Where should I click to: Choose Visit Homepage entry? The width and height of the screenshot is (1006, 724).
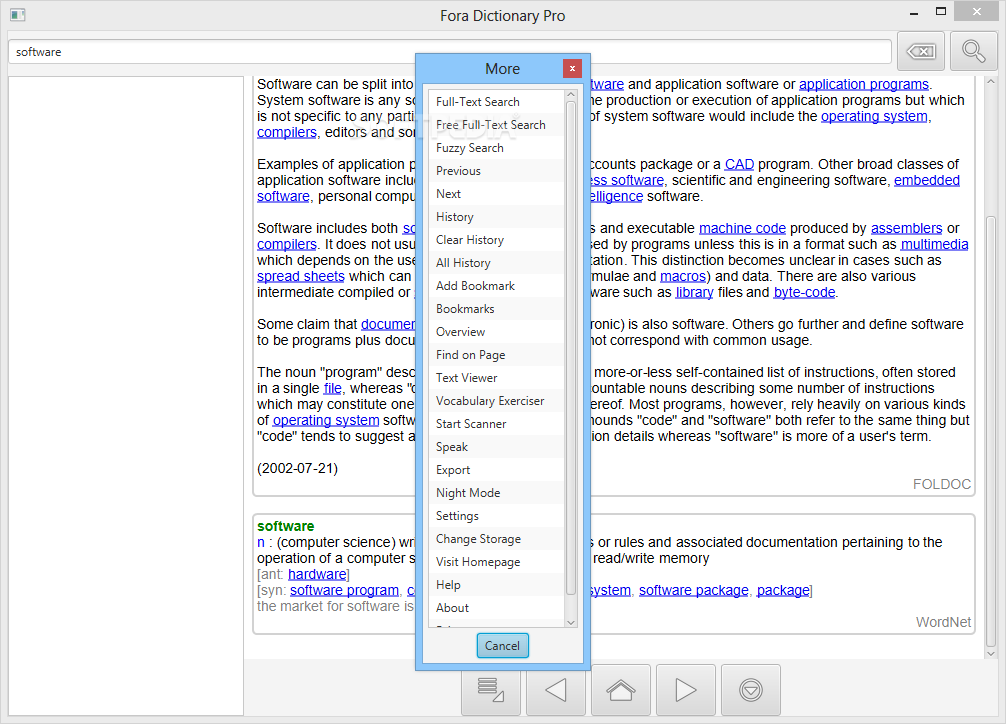(x=496, y=562)
